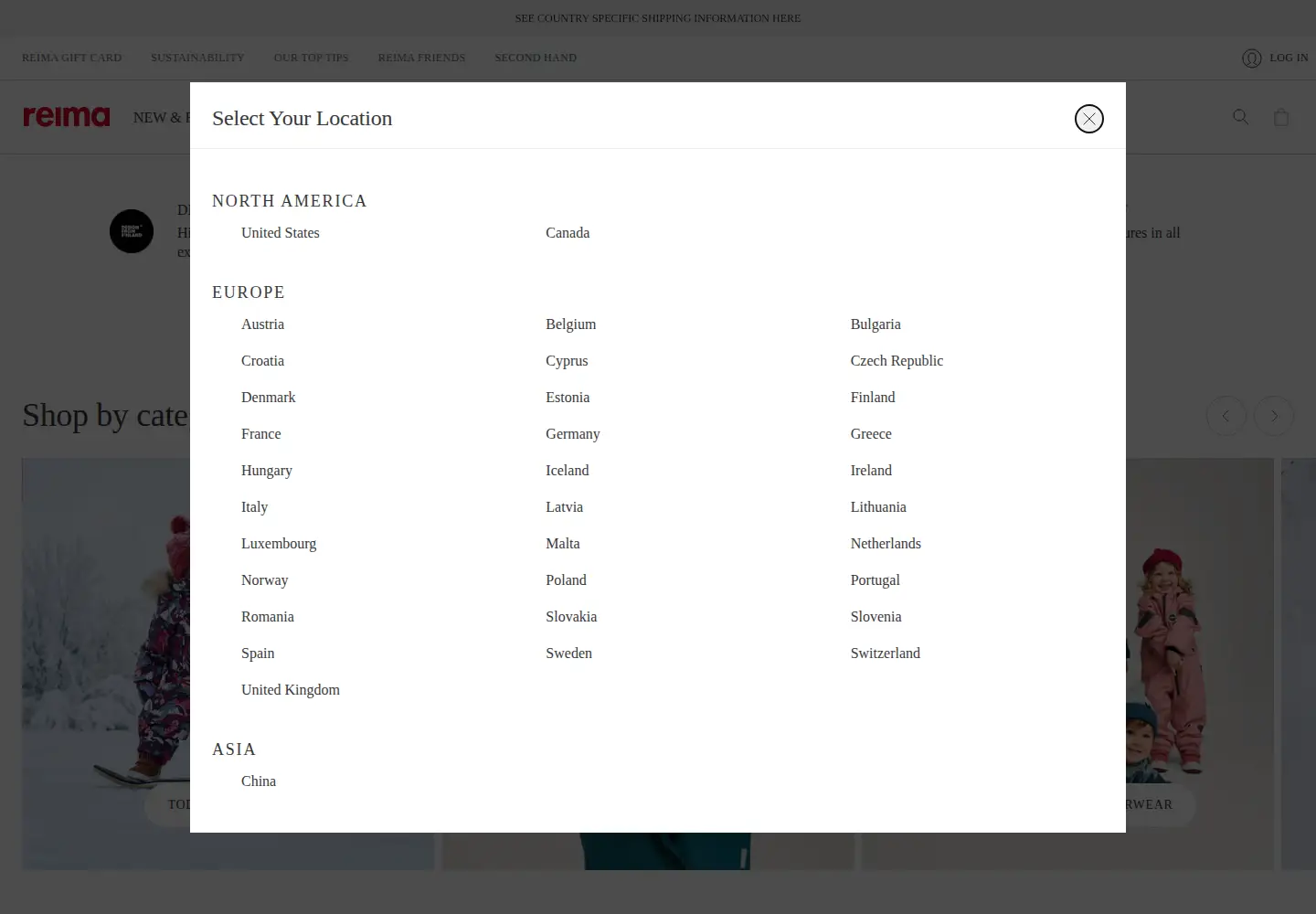Pick Bulgaria as location
The image size is (1316, 914).
(876, 324)
